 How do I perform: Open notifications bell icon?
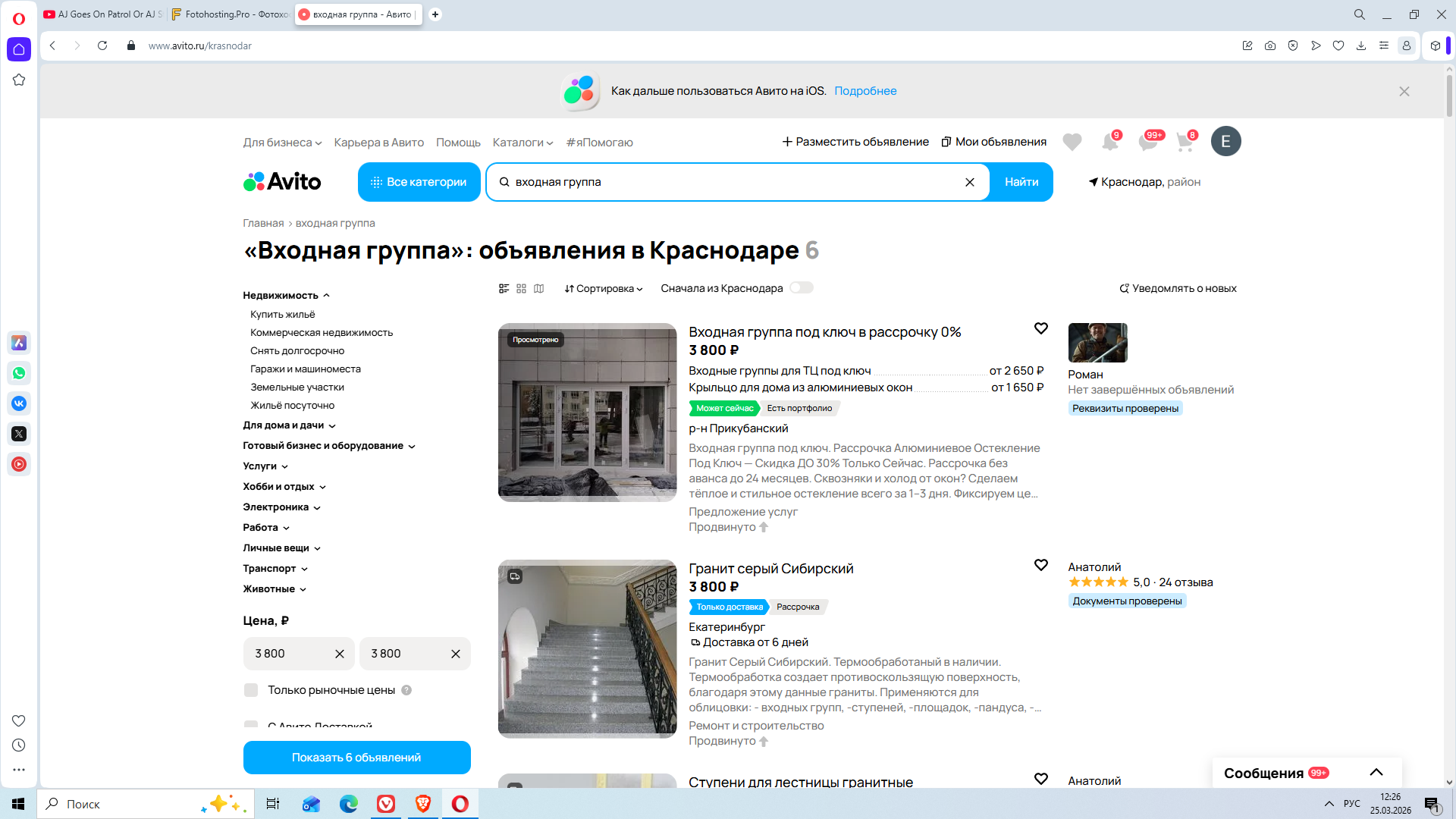click(x=1109, y=142)
